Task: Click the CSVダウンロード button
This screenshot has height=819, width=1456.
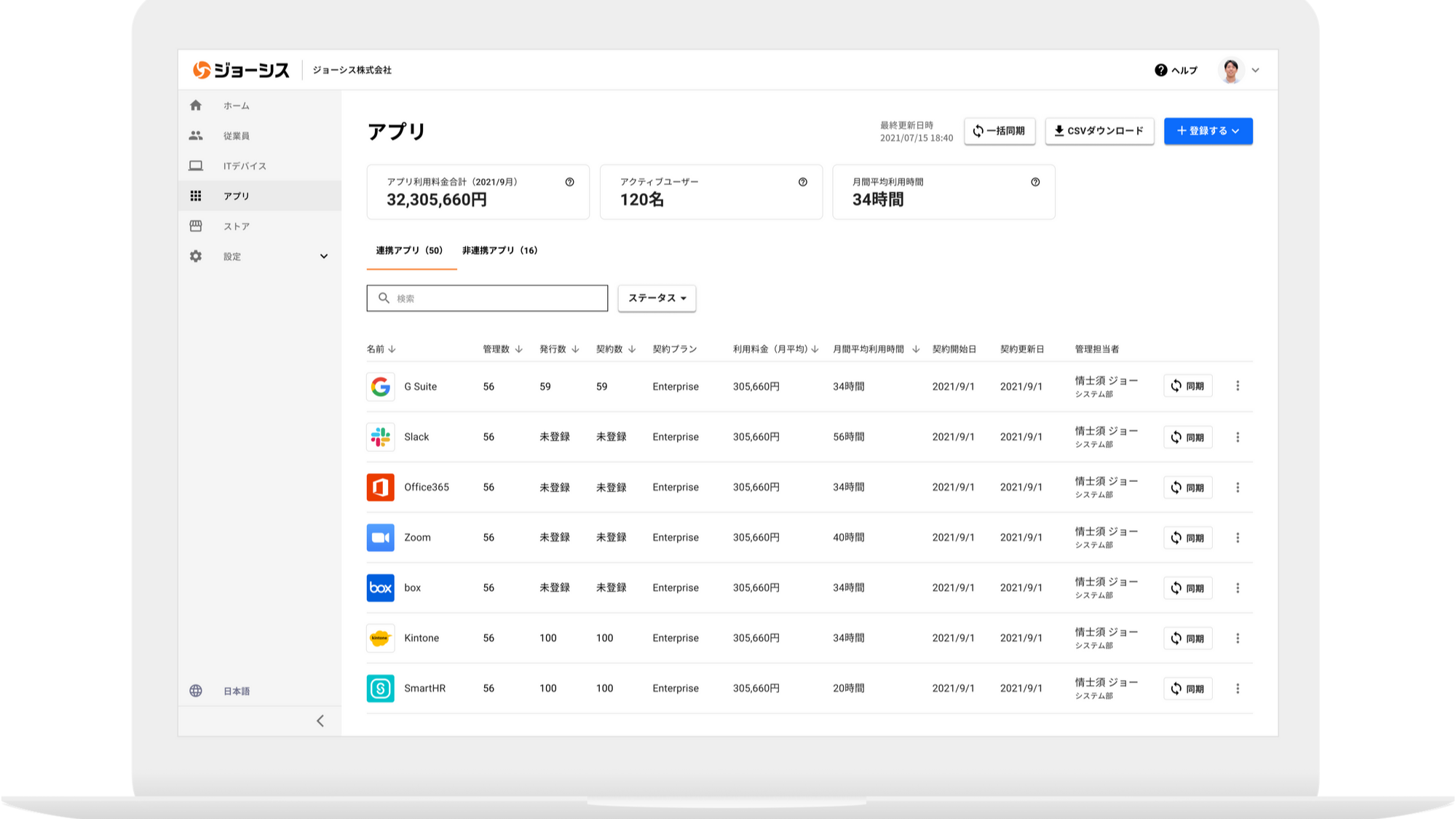Action: [x=1099, y=131]
